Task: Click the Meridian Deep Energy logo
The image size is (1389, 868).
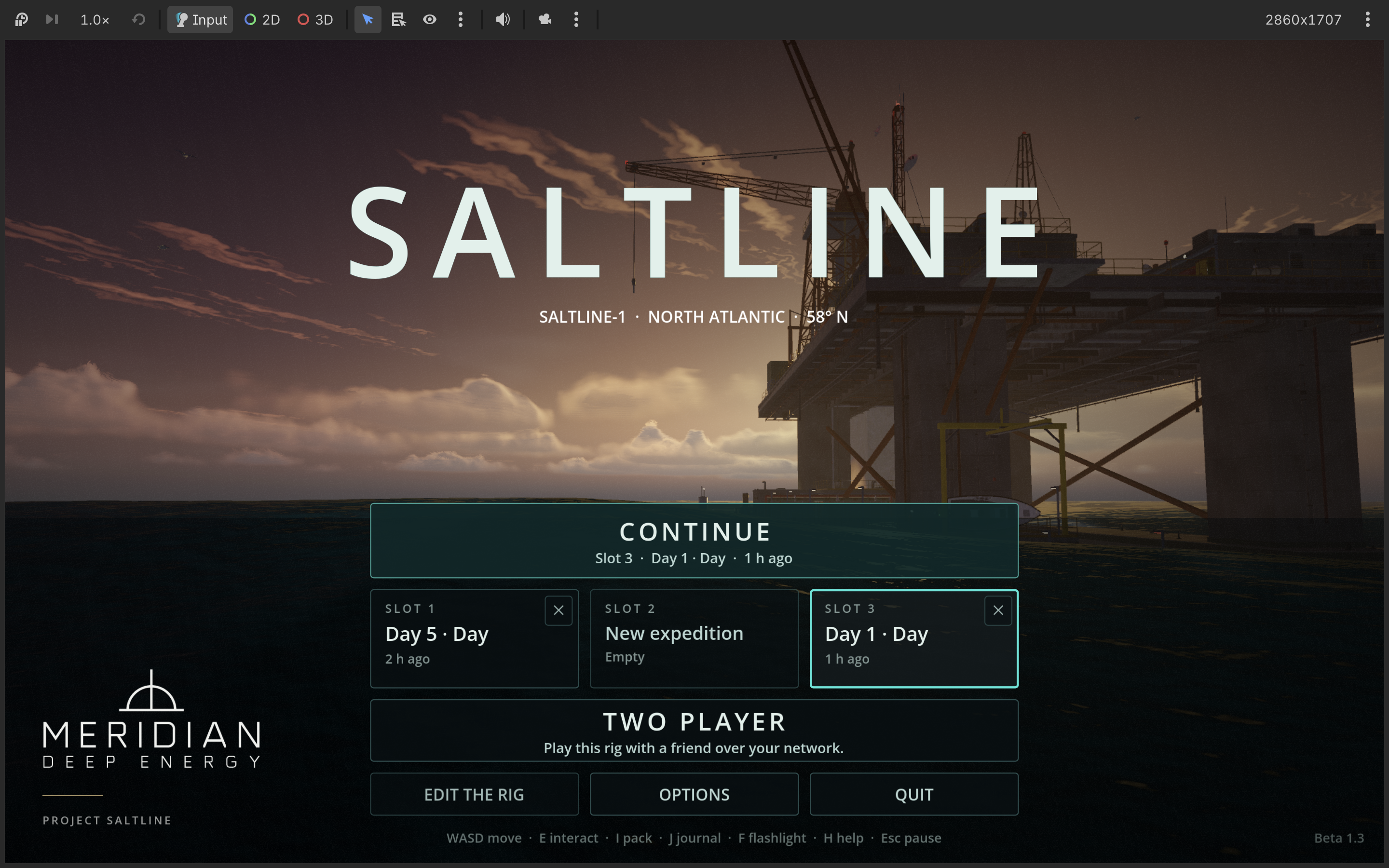Action: point(151,719)
